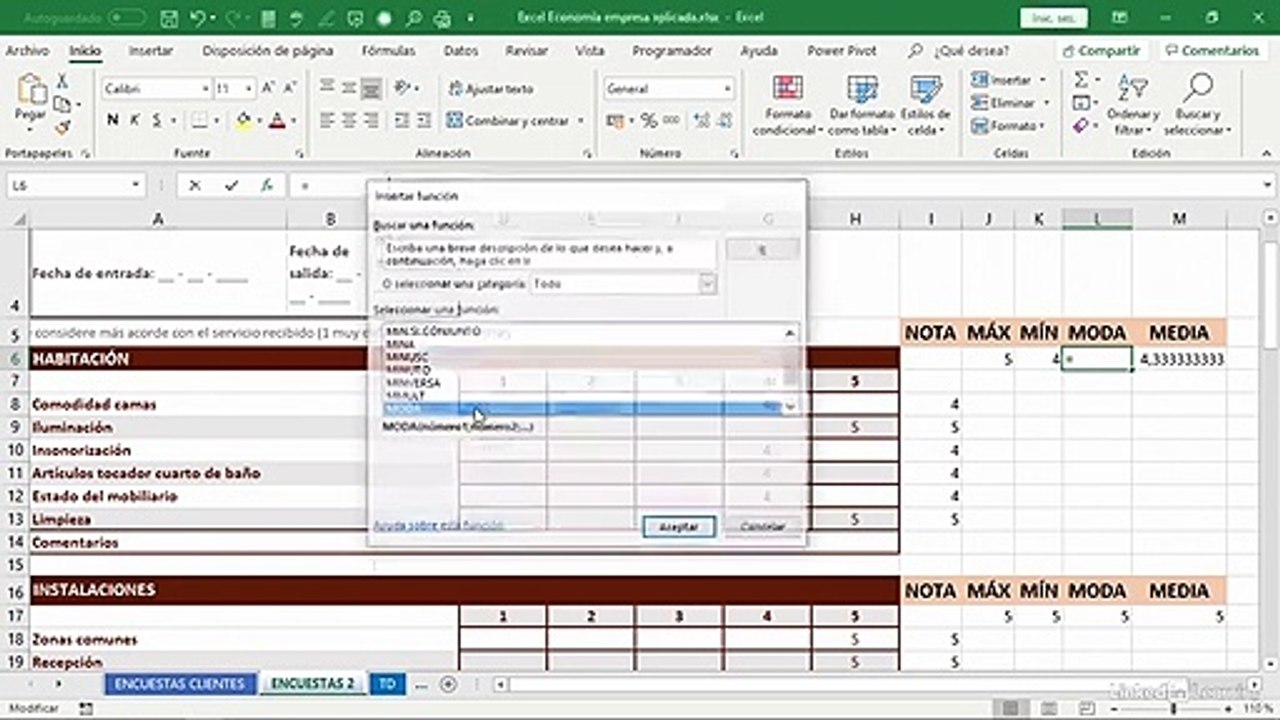
Task: Switch to the Datos ribbon tab
Action: coord(461,50)
